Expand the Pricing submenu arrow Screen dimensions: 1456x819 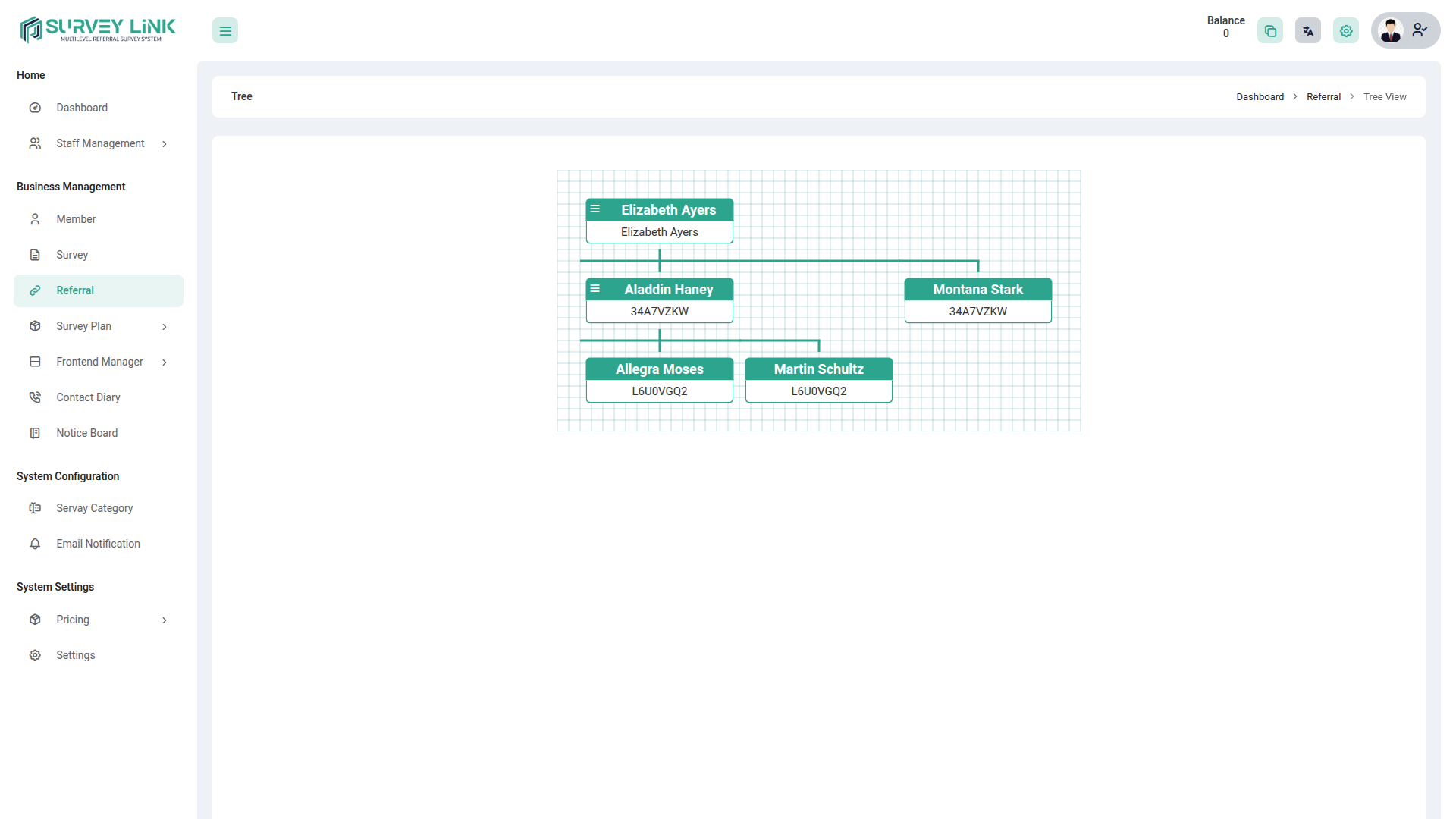tap(165, 620)
